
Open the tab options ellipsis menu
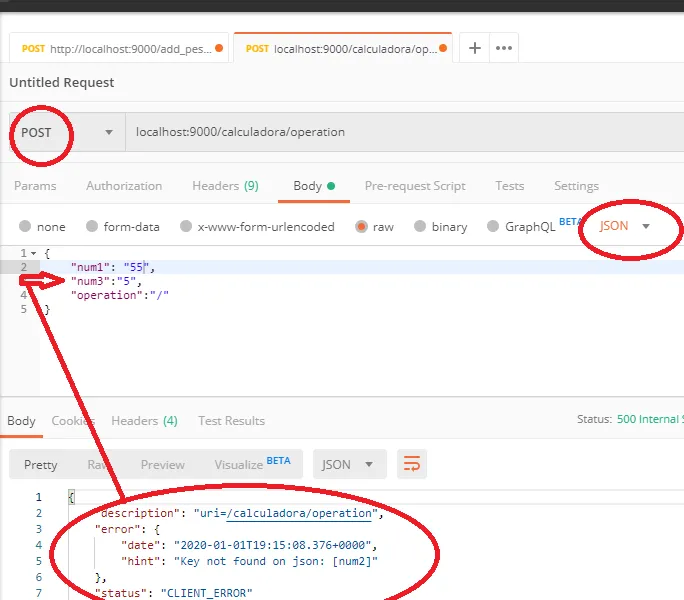[504, 48]
